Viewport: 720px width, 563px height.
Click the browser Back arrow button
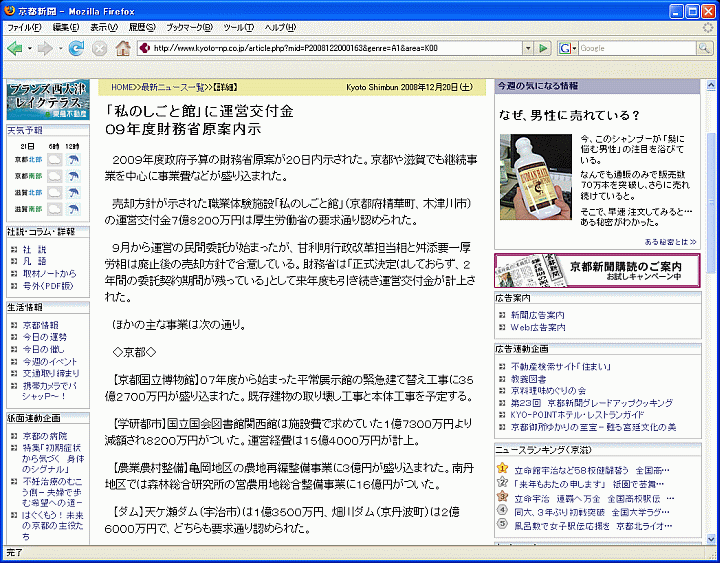(17, 48)
